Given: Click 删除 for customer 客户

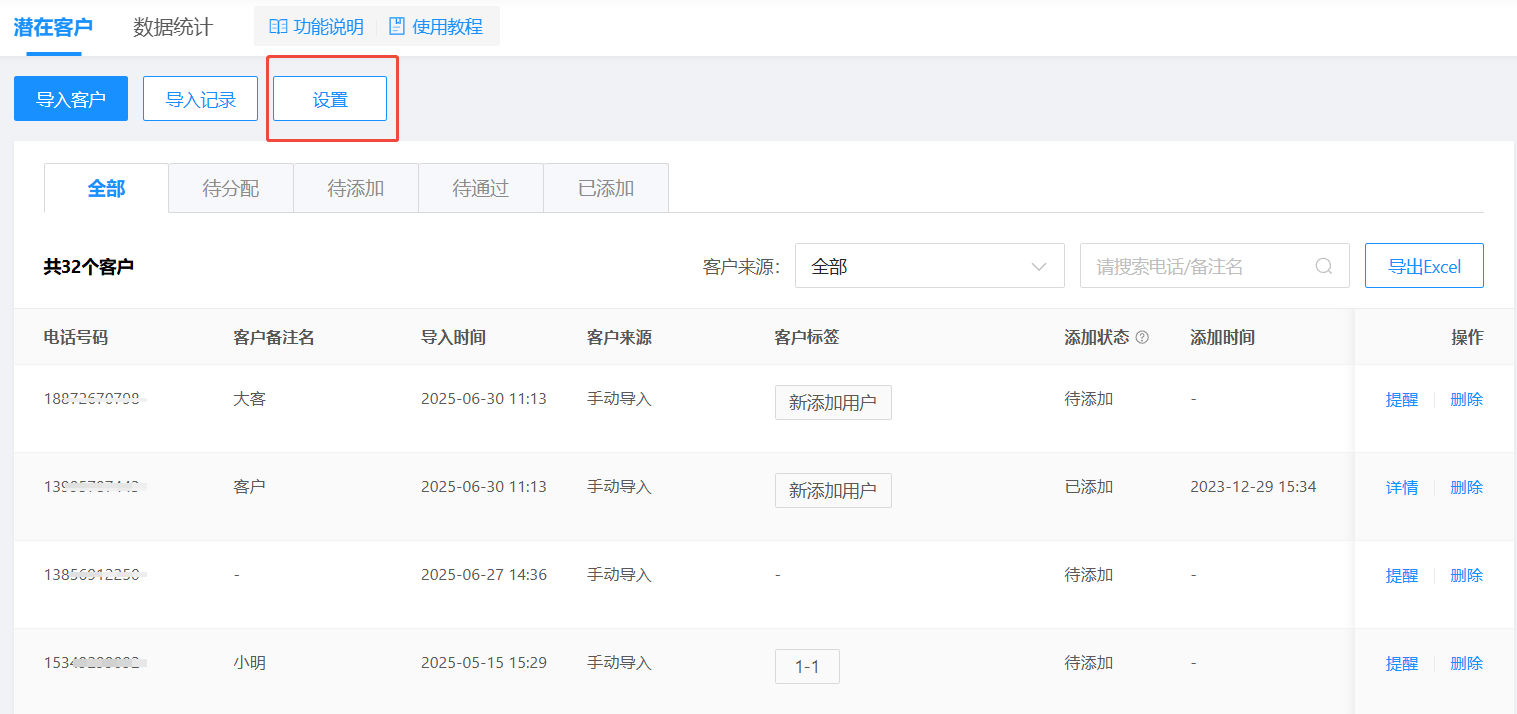Looking at the screenshot, I should [x=1466, y=487].
